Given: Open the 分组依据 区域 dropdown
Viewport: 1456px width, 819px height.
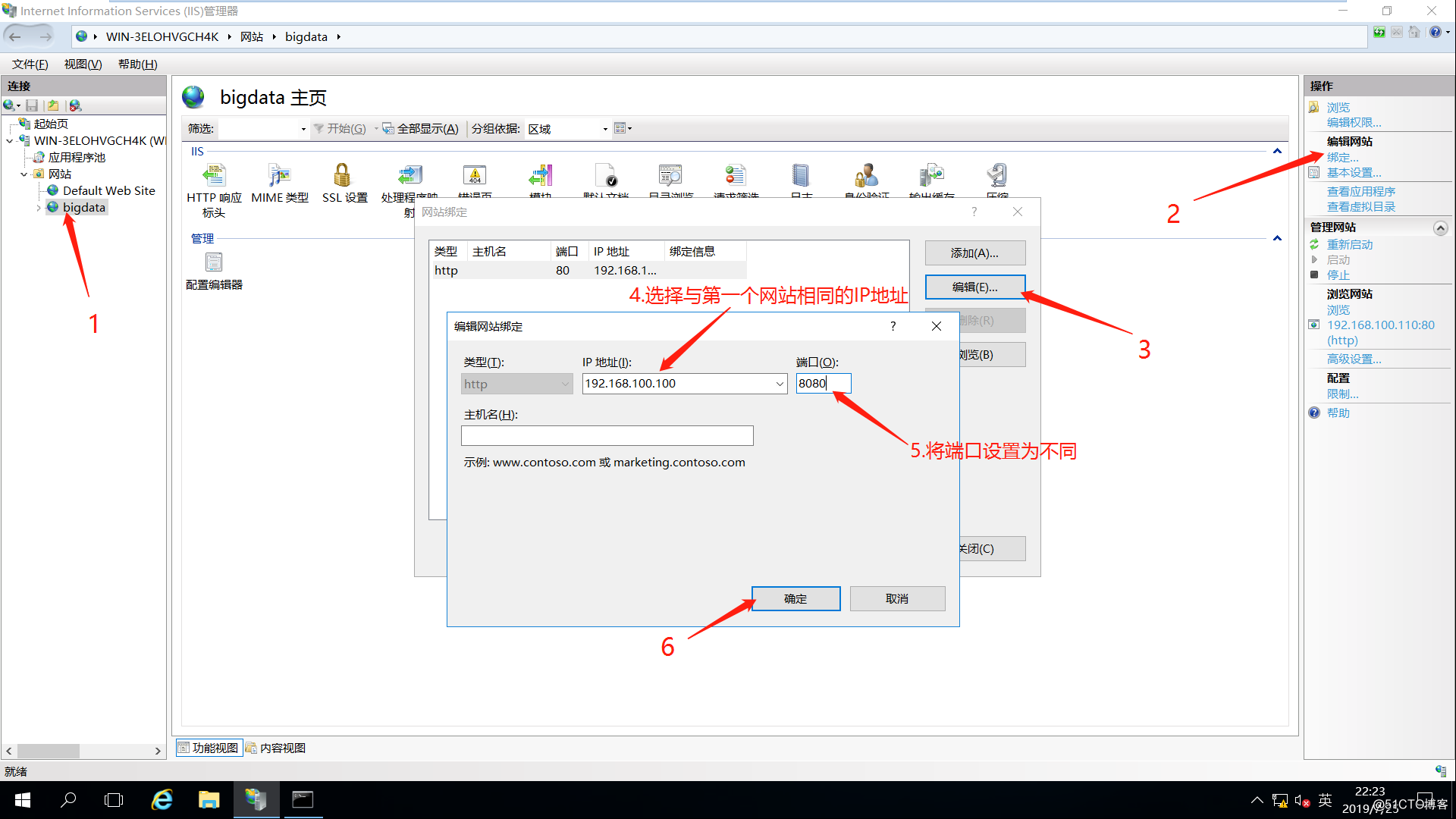Looking at the screenshot, I should click(x=604, y=129).
